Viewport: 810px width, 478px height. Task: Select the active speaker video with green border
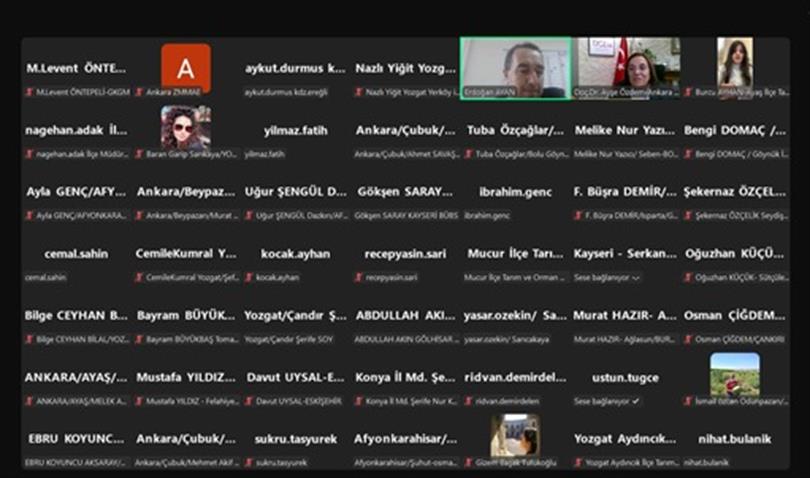tap(516, 68)
